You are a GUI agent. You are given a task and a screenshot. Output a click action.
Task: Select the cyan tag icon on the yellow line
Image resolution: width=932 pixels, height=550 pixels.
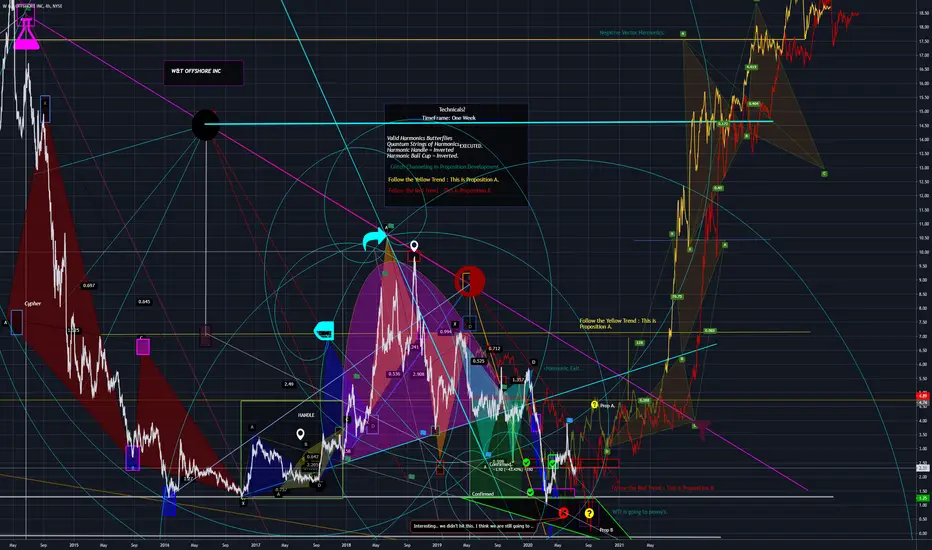pyautogui.click(x=324, y=331)
